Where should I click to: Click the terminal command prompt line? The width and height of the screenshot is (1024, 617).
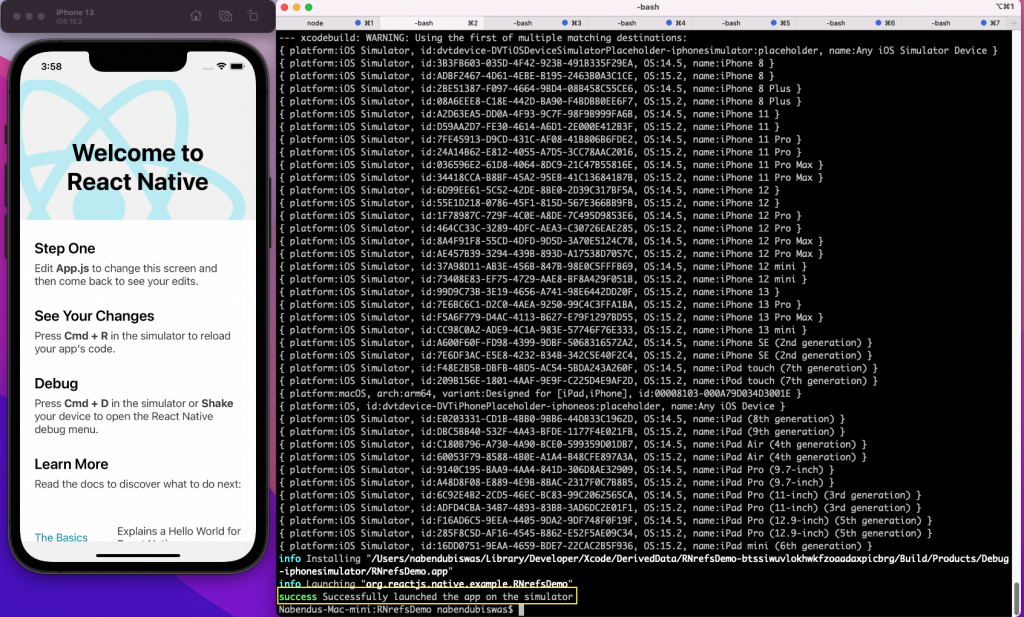point(401,609)
